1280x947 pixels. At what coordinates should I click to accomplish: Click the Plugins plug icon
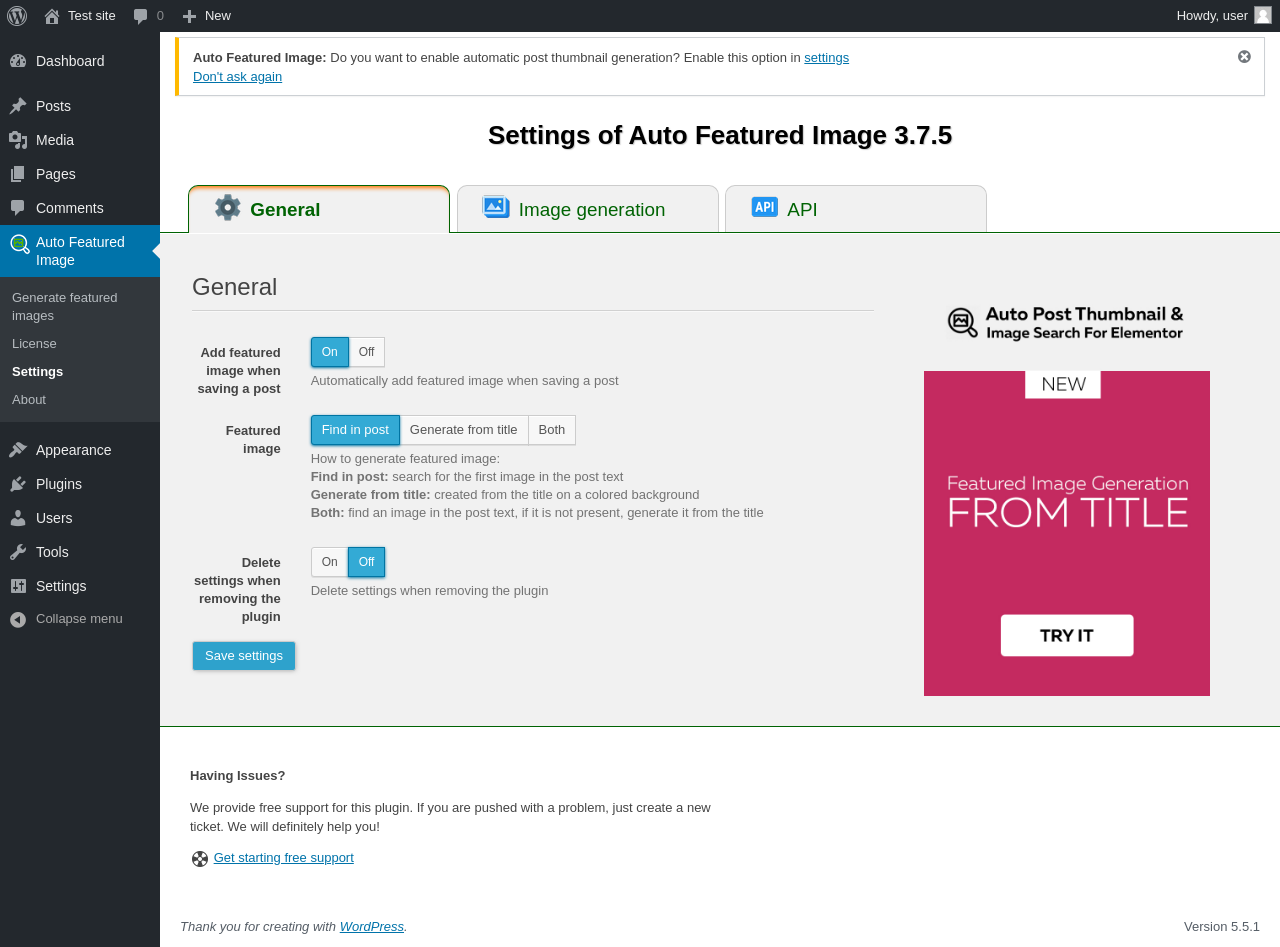pyautogui.click(x=18, y=484)
